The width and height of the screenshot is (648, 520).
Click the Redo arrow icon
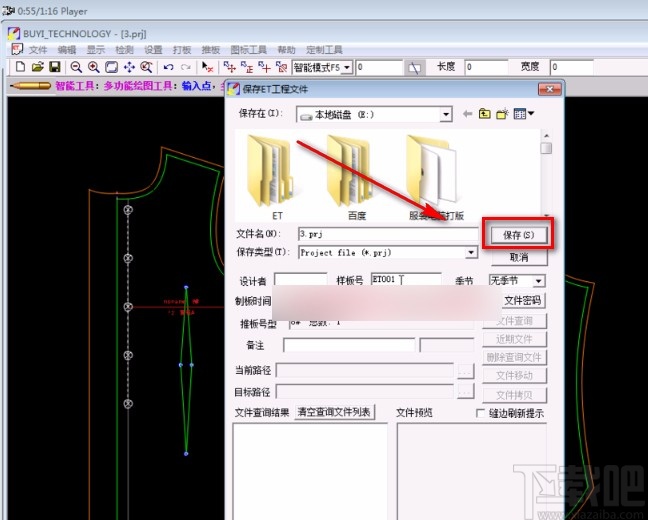(x=186, y=67)
